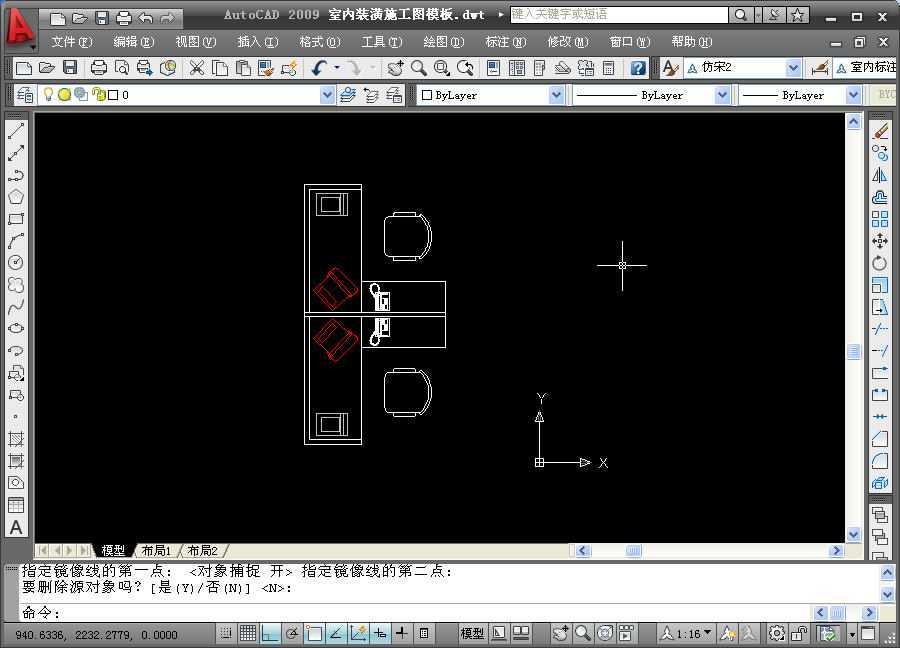Toggle Dynamic UCS in status bar
Viewport: 900px width, 648px height.
click(x=358, y=633)
